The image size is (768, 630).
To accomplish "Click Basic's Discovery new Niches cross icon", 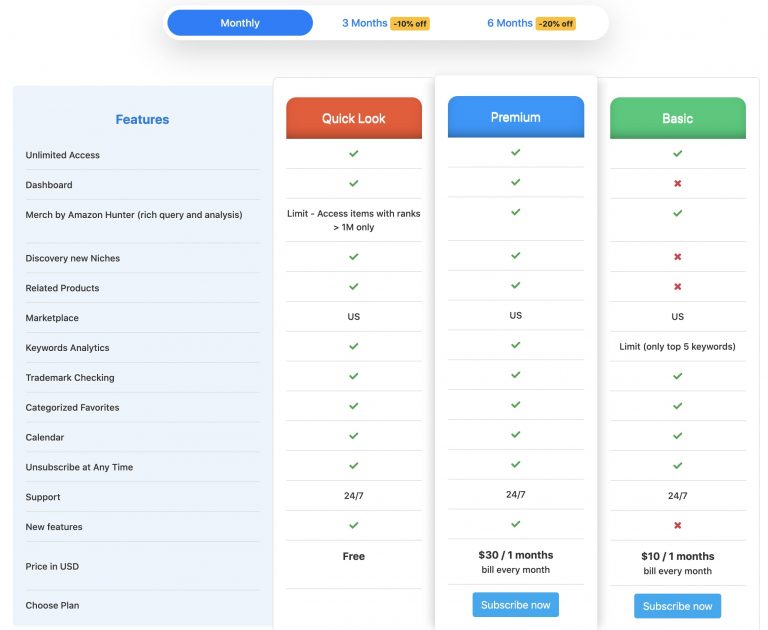I will click(677, 257).
